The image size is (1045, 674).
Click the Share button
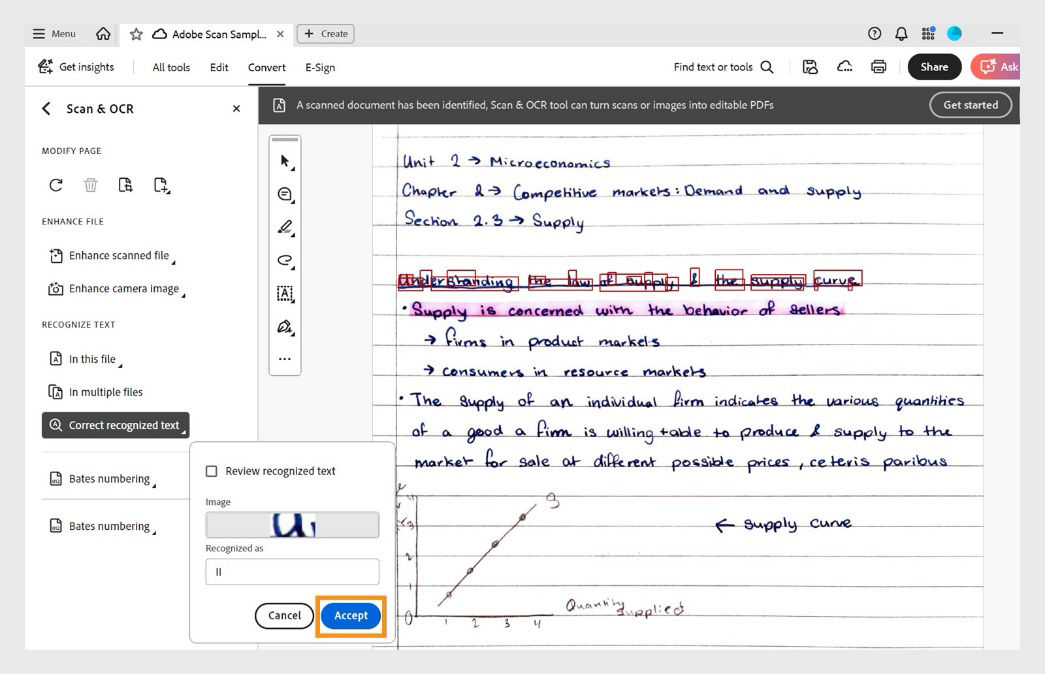(x=934, y=66)
